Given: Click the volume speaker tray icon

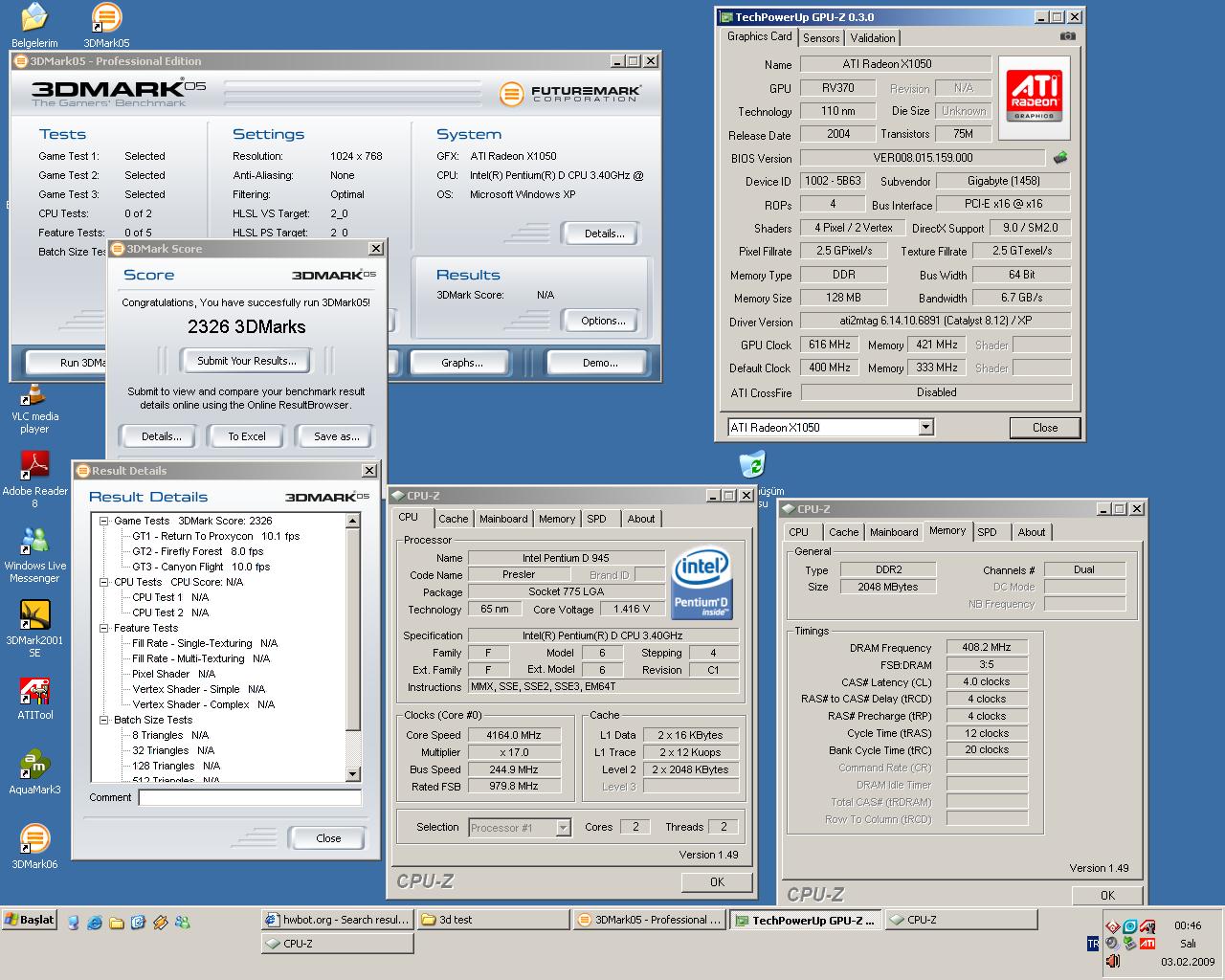Looking at the screenshot, I should [1112, 944].
